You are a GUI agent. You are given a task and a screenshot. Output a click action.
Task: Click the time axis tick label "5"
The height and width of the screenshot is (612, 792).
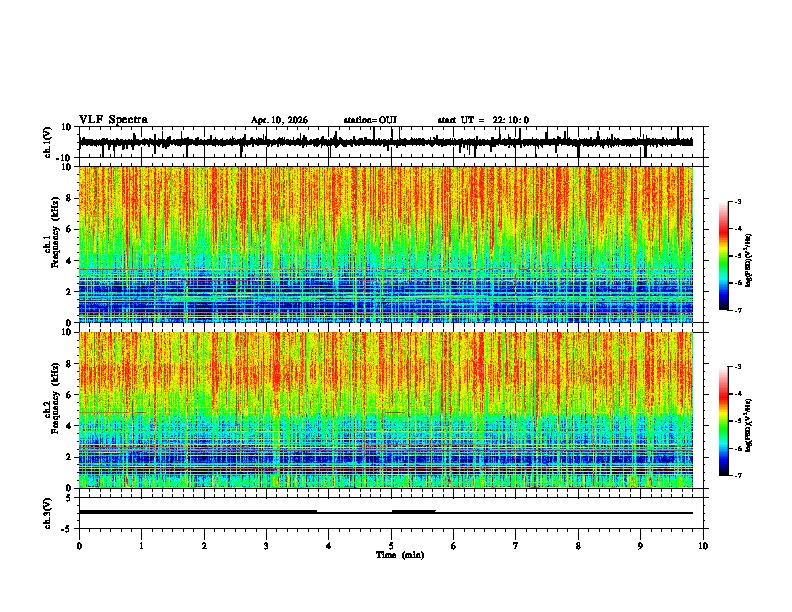(391, 546)
